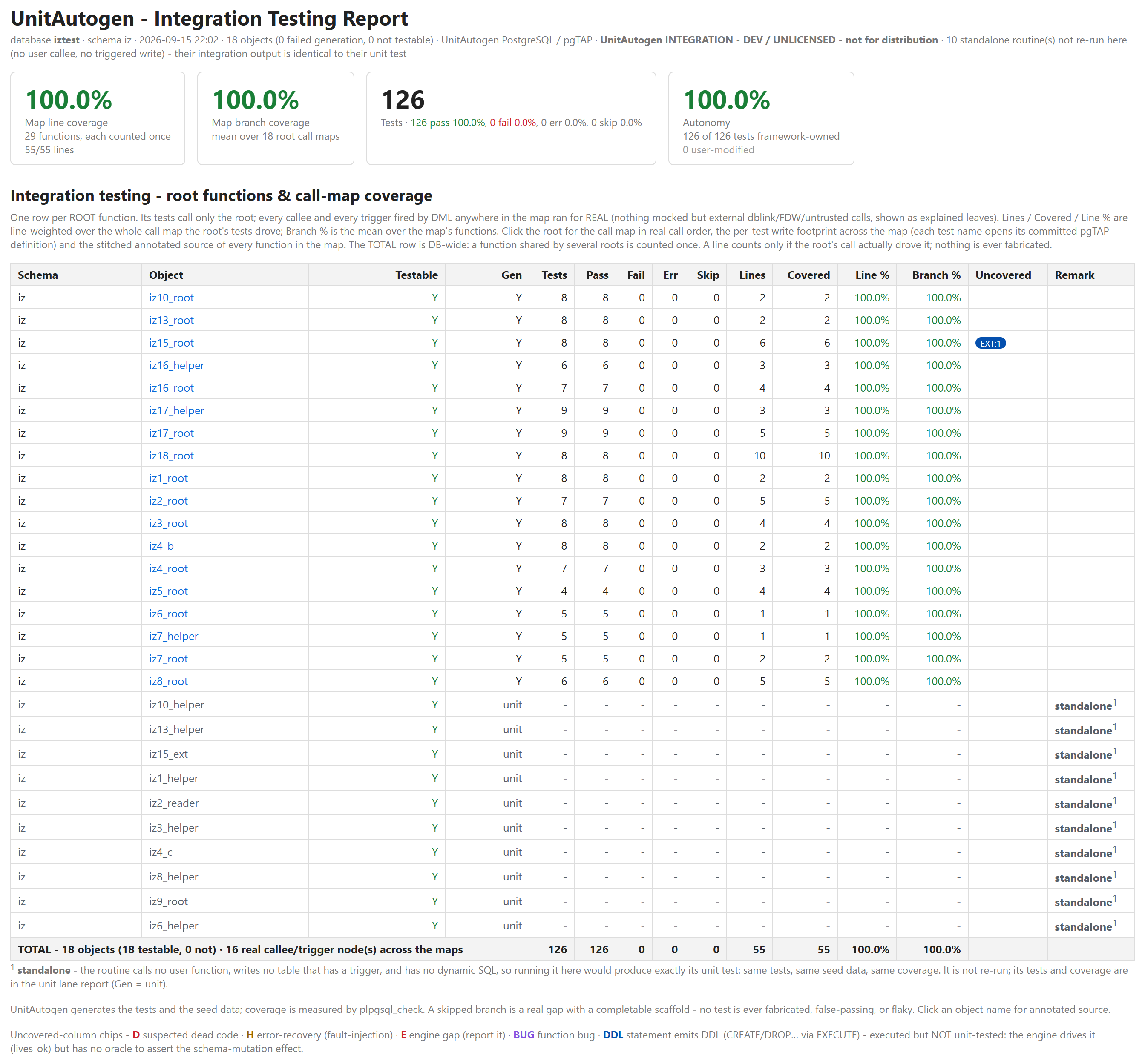Open the iz5_root object link
Viewport: 1145px width, 1064px height.
coord(168,591)
